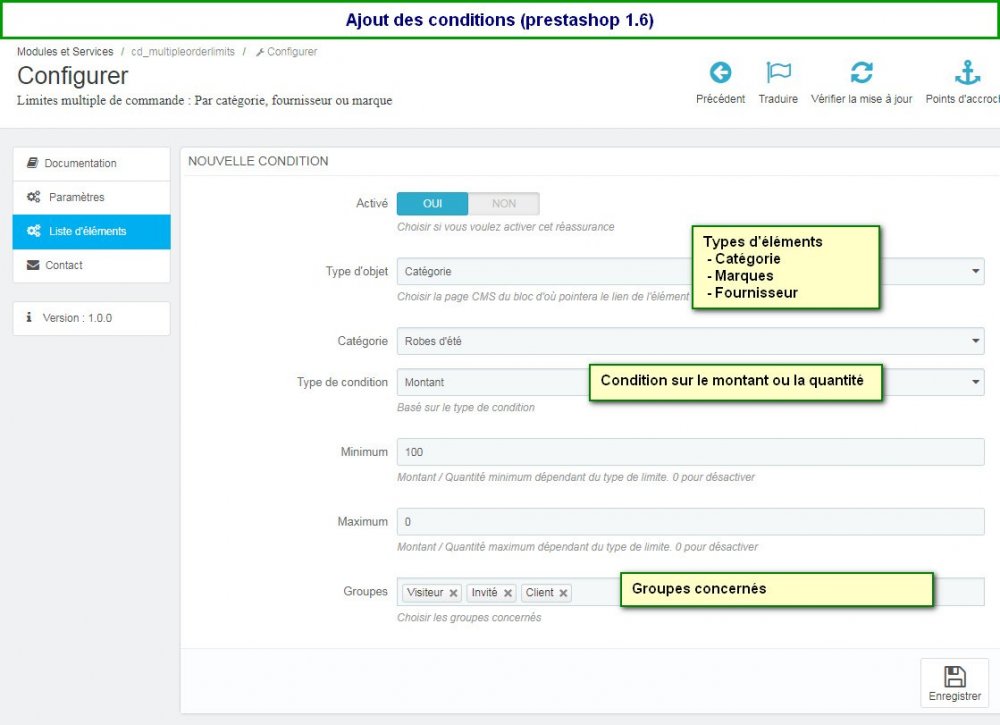This screenshot has width=1000, height=725.
Task: Click the Précédent label
Action: tap(720, 99)
